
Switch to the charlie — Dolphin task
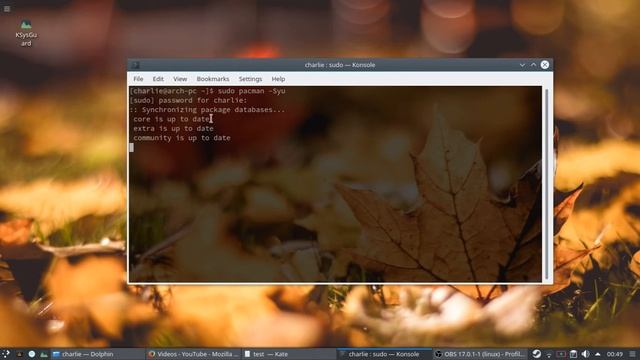[x=97, y=354]
